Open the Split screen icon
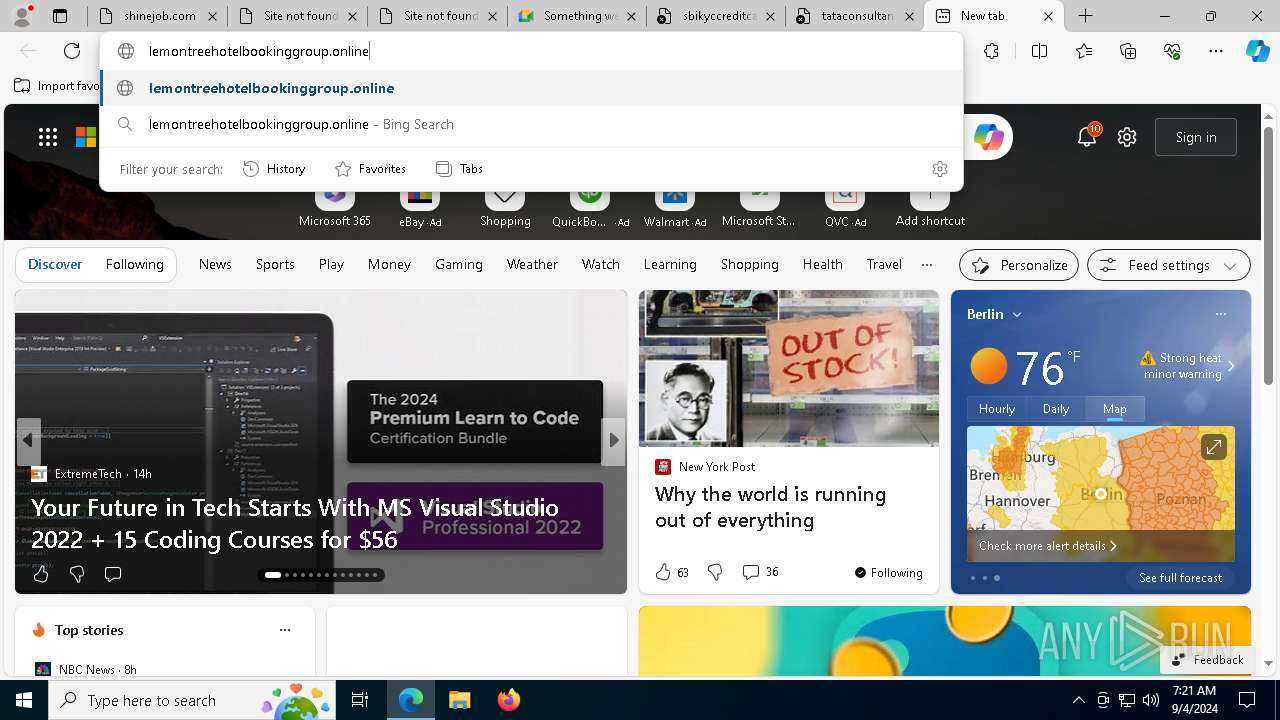Image resolution: width=1280 pixels, height=720 pixels. (x=1039, y=51)
